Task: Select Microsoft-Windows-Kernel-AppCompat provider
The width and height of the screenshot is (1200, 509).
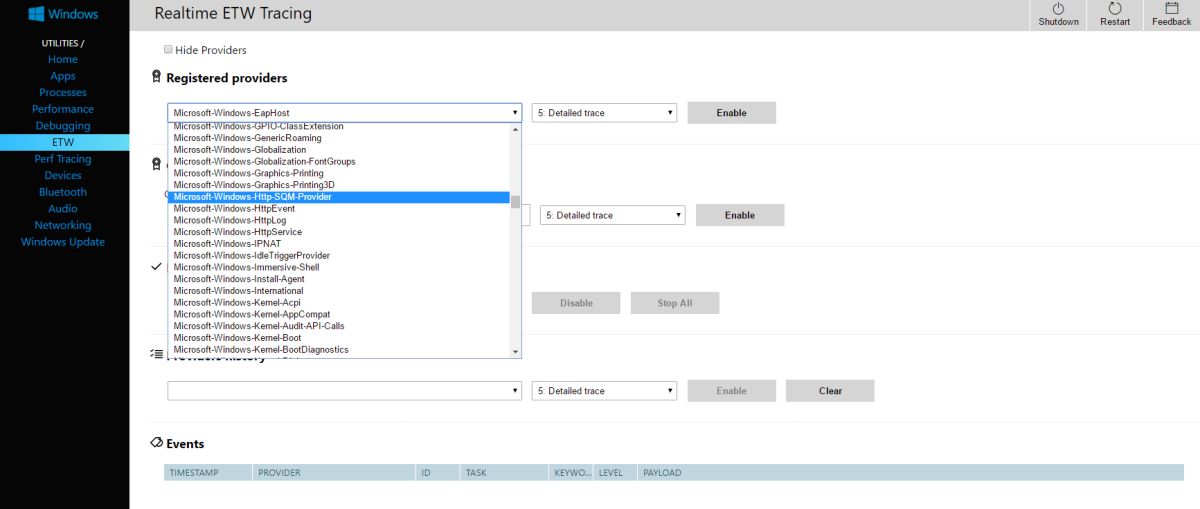Action: (339, 314)
